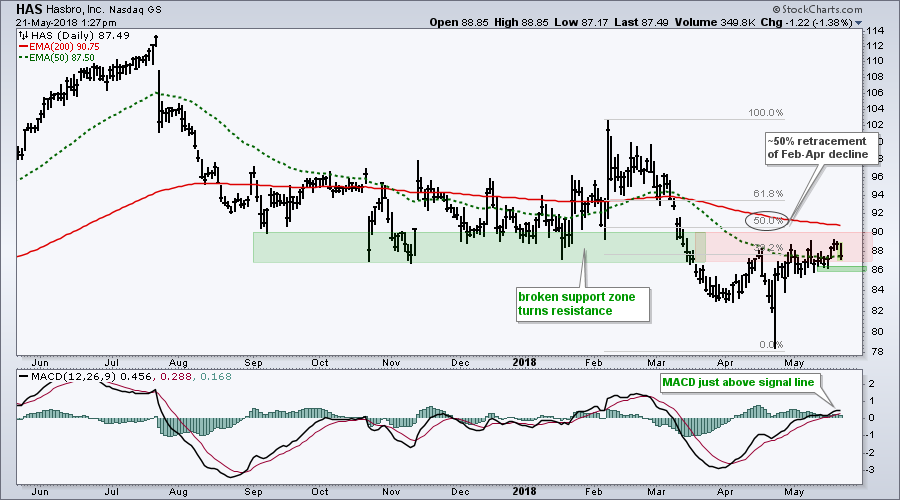
Task: Click the 78 price axis label
Action: 875,351
